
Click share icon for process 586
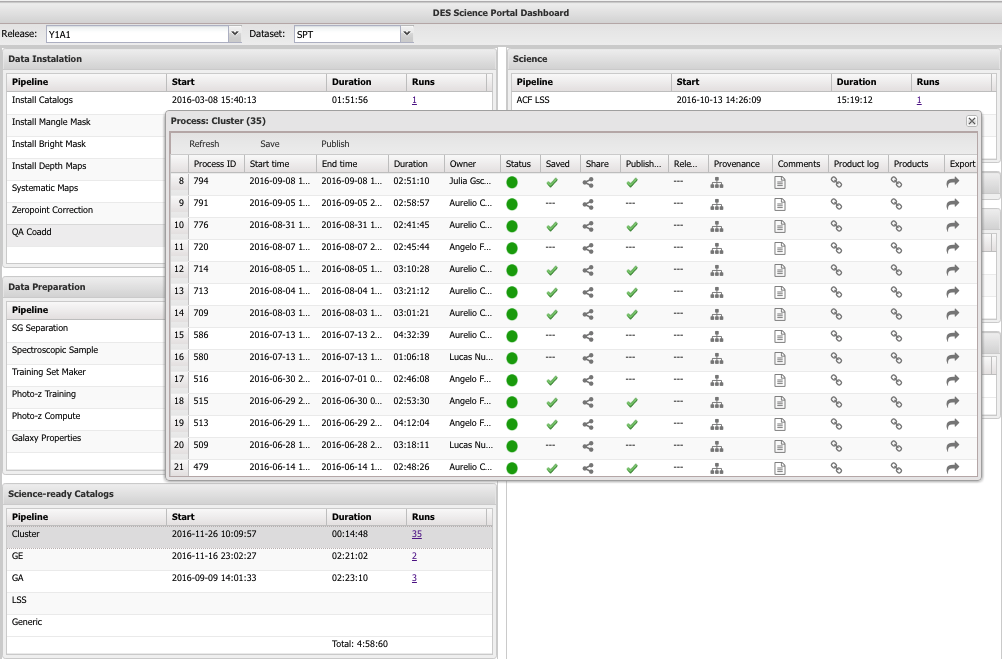[588, 336]
